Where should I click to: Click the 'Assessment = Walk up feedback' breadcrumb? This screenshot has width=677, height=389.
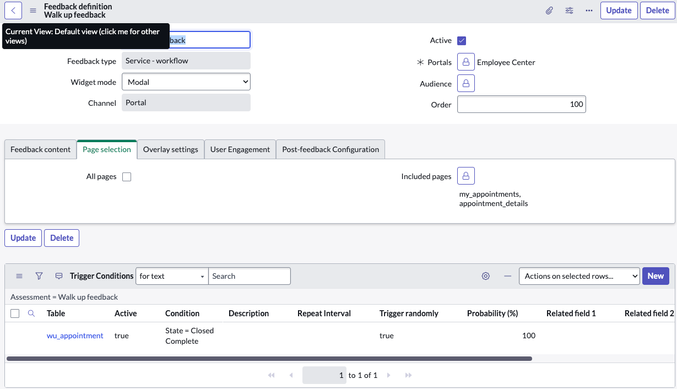pyautogui.click(x=64, y=297)
